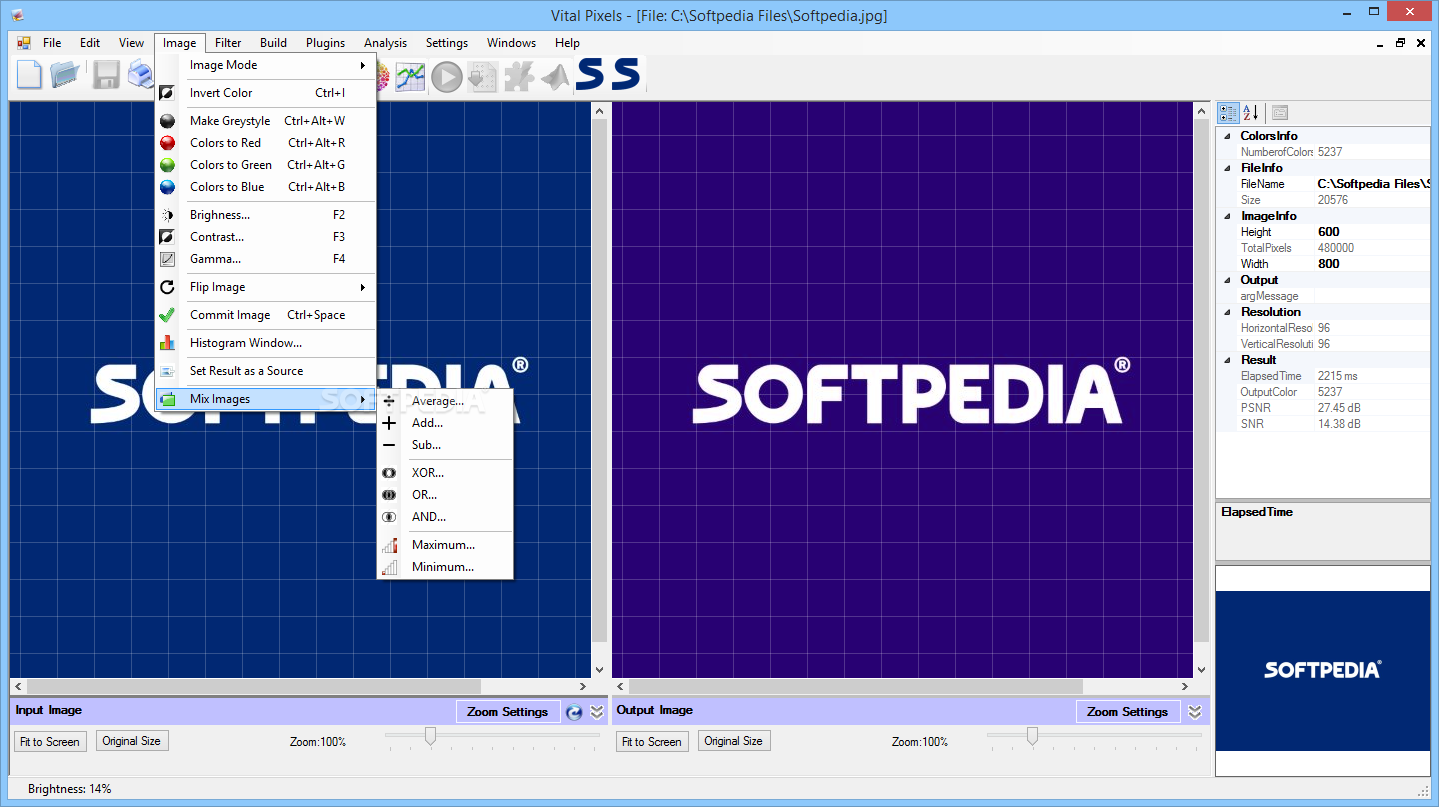1439x807 pixels.
Task: Click the application icon left of File menu
Action: (x=24, y=43)
